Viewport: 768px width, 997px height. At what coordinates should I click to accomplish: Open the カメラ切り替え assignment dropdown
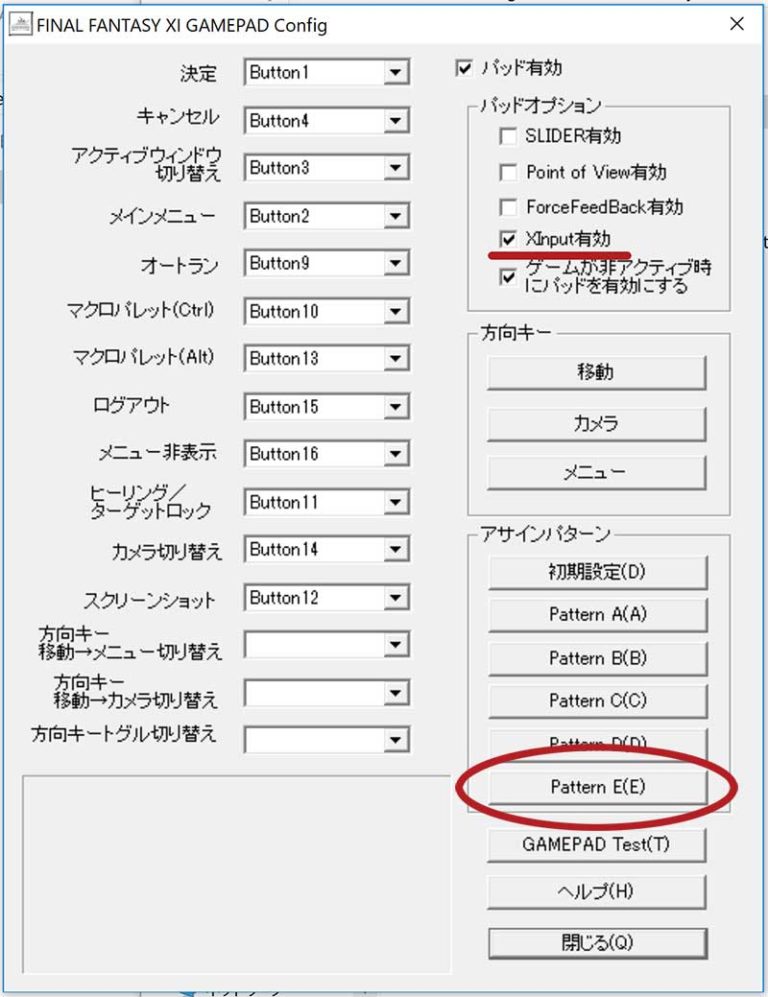(398, 549)
